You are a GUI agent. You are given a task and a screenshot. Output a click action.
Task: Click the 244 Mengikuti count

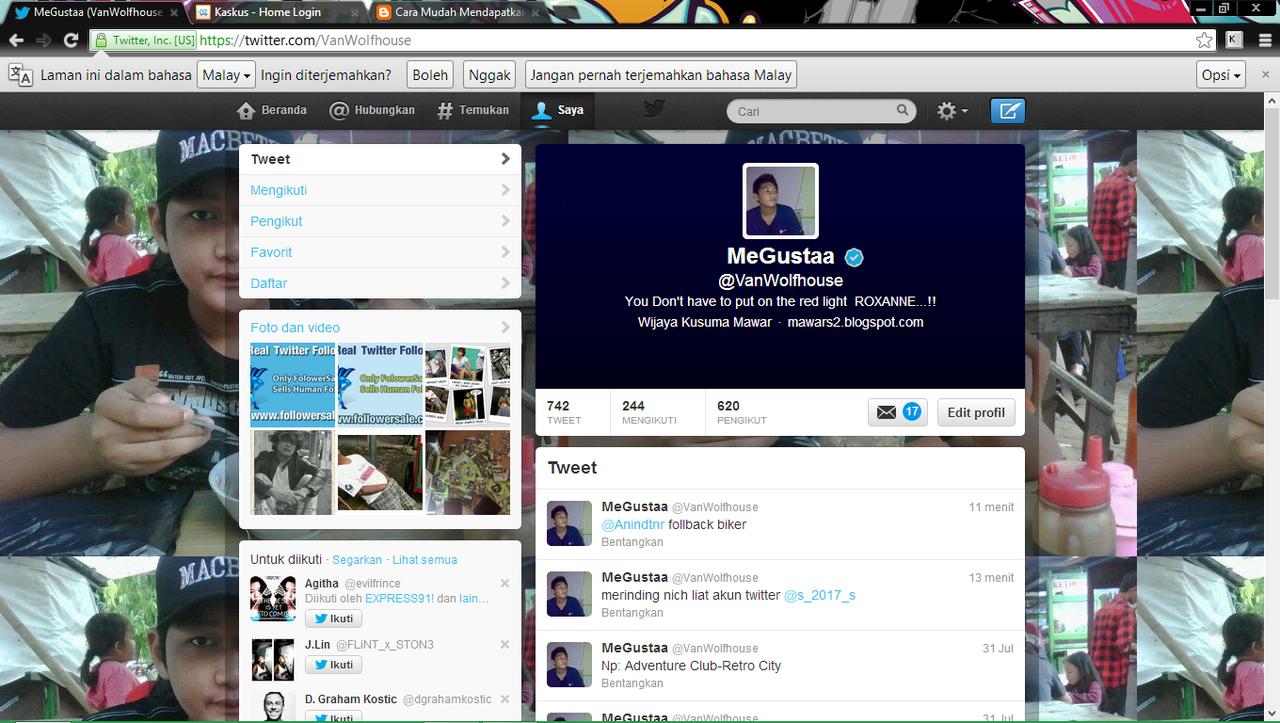tap(648, 412)
